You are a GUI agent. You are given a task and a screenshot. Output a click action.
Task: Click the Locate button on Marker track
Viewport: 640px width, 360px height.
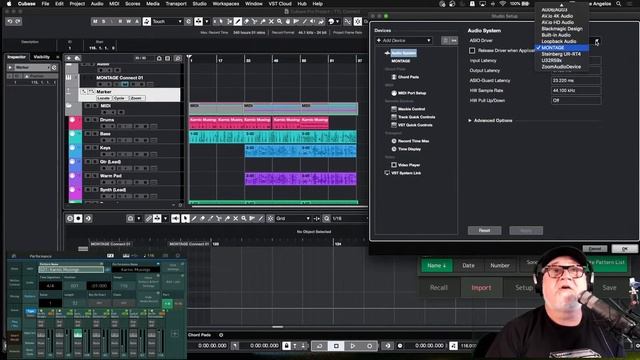pyautogui.click(x=104, y=98)
